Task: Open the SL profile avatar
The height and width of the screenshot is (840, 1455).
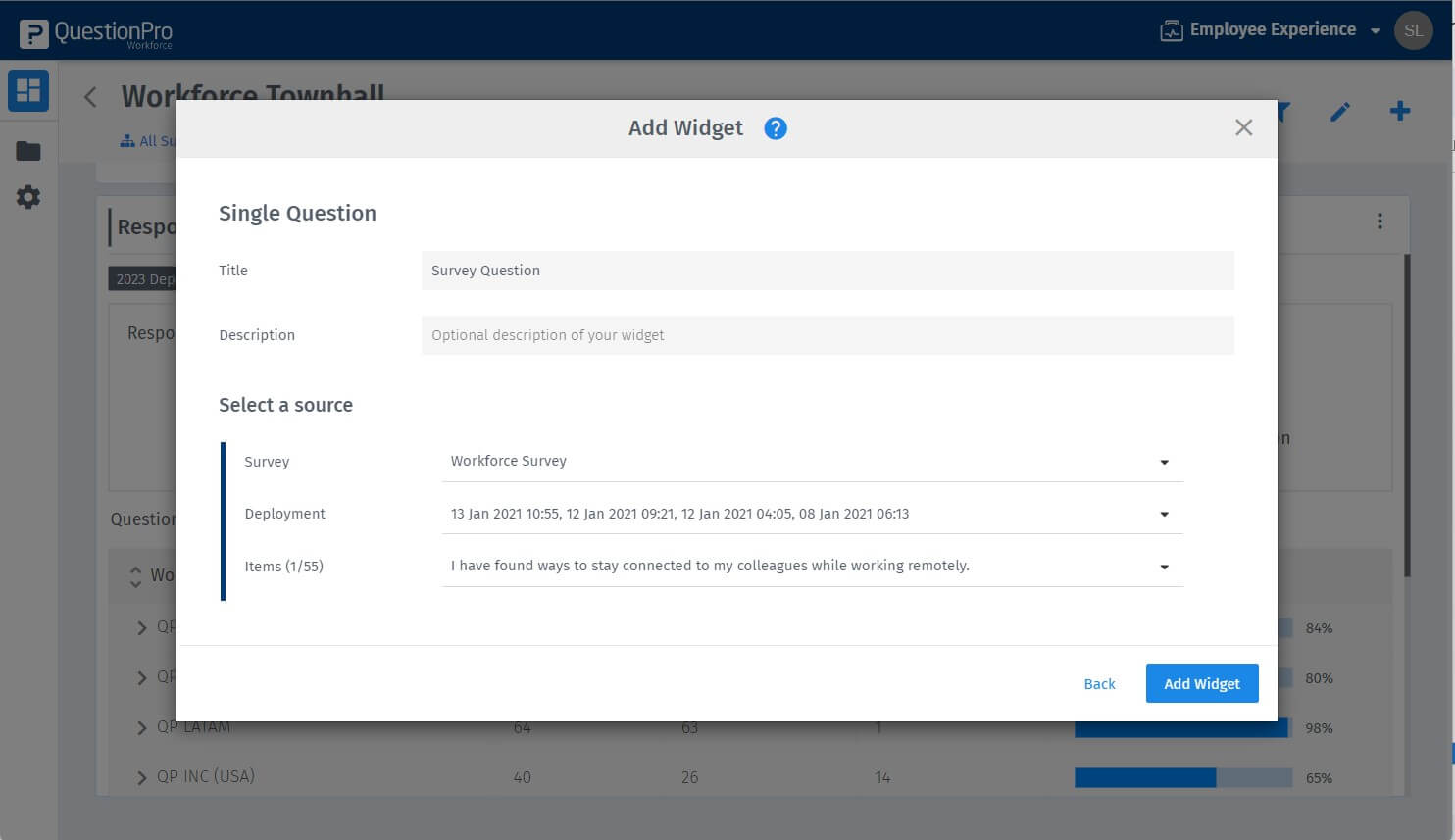Action: coord(1414,29)
